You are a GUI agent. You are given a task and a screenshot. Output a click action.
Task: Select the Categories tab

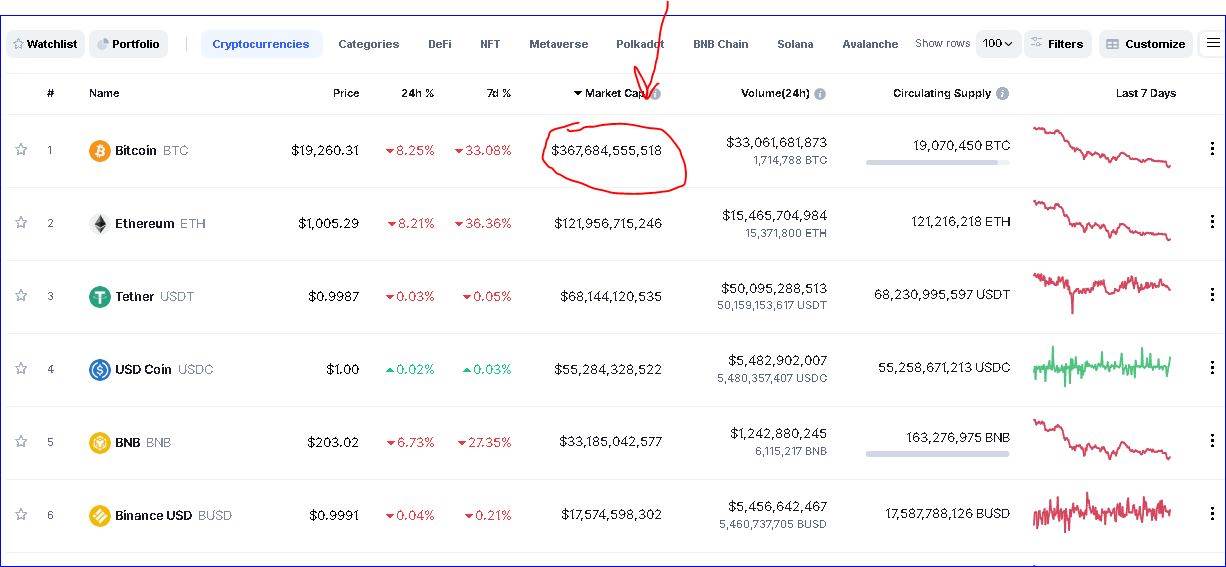(368, 44)
